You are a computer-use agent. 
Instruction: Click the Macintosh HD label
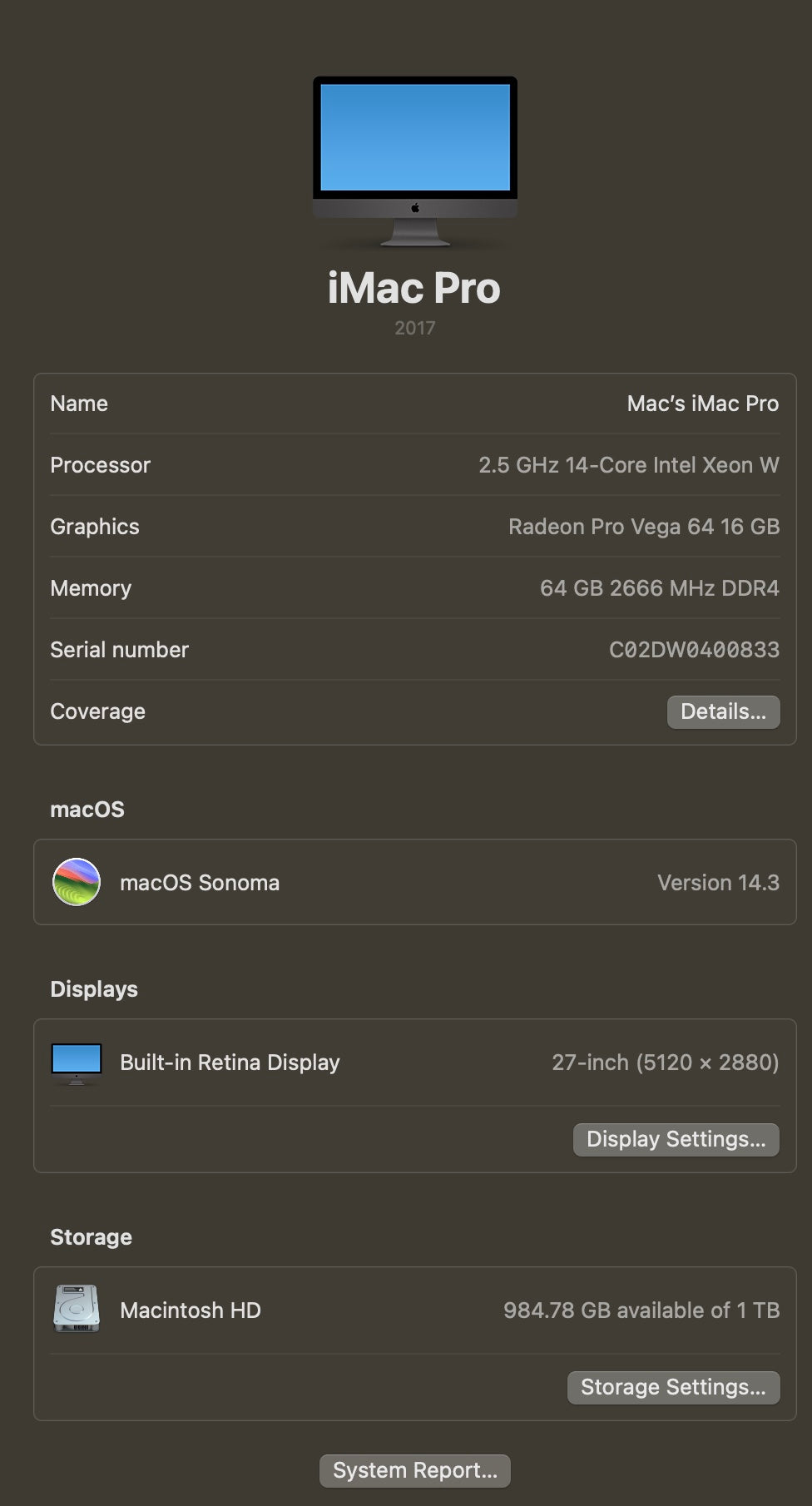pos(191,1310)
